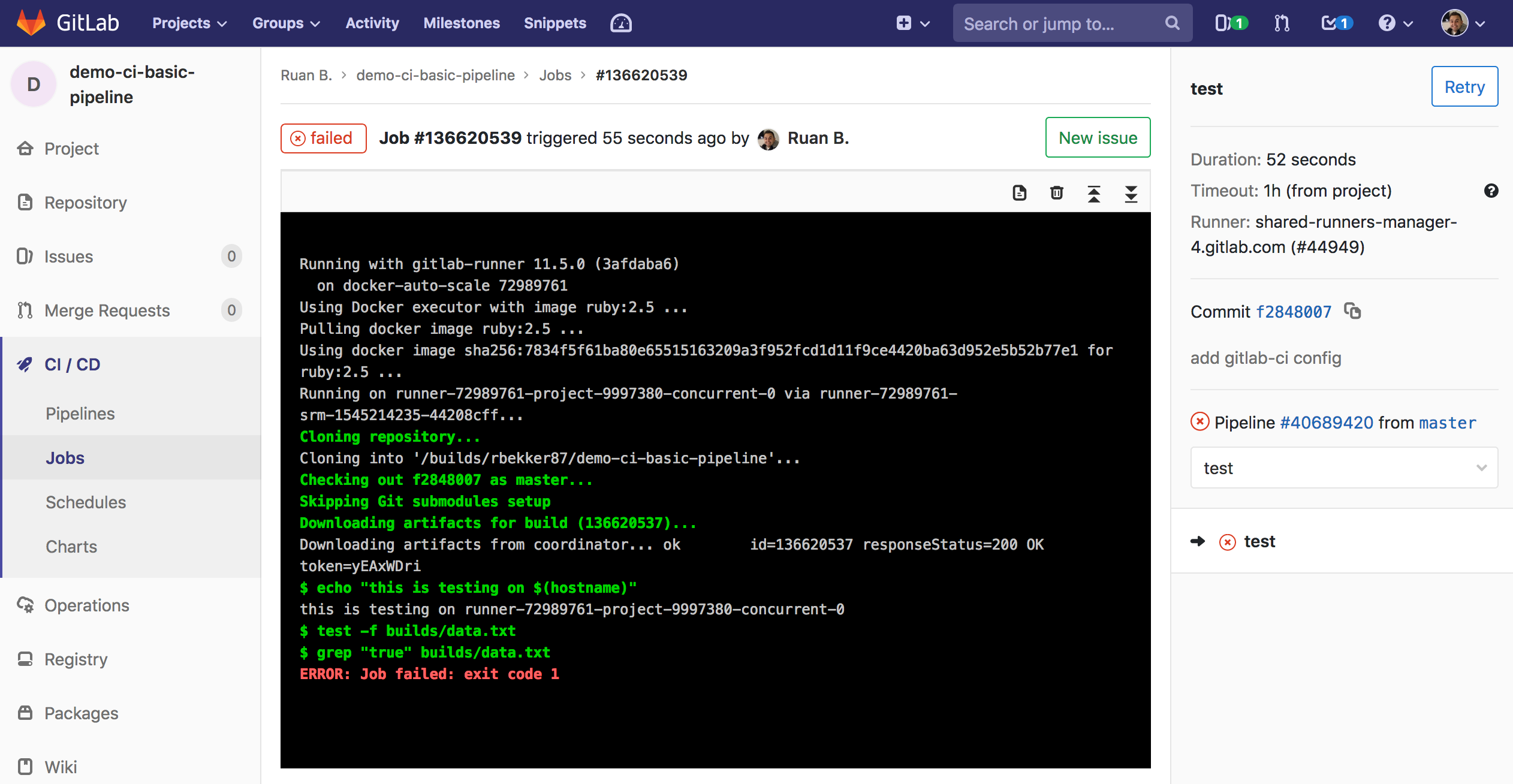This screenshot has width=1513, height=784.
Task: Copy the commit SHA f2848007
Action: (x=1353, y=312)
